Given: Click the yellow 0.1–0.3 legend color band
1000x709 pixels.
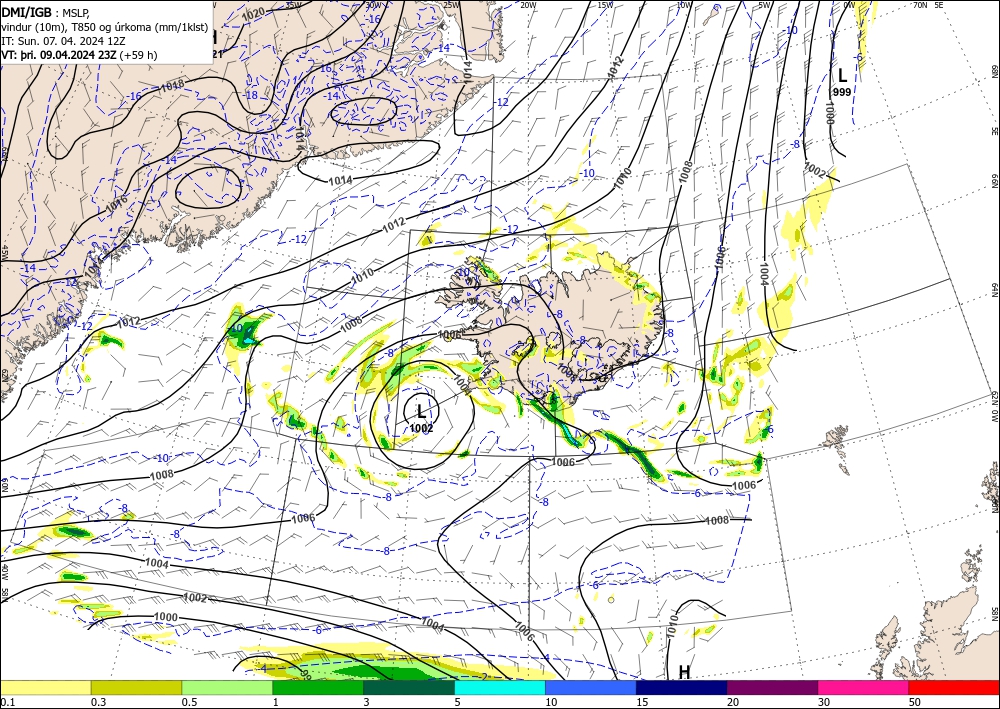Looking at the screenshot, I should pyautogui.click(x=45, y=687).
